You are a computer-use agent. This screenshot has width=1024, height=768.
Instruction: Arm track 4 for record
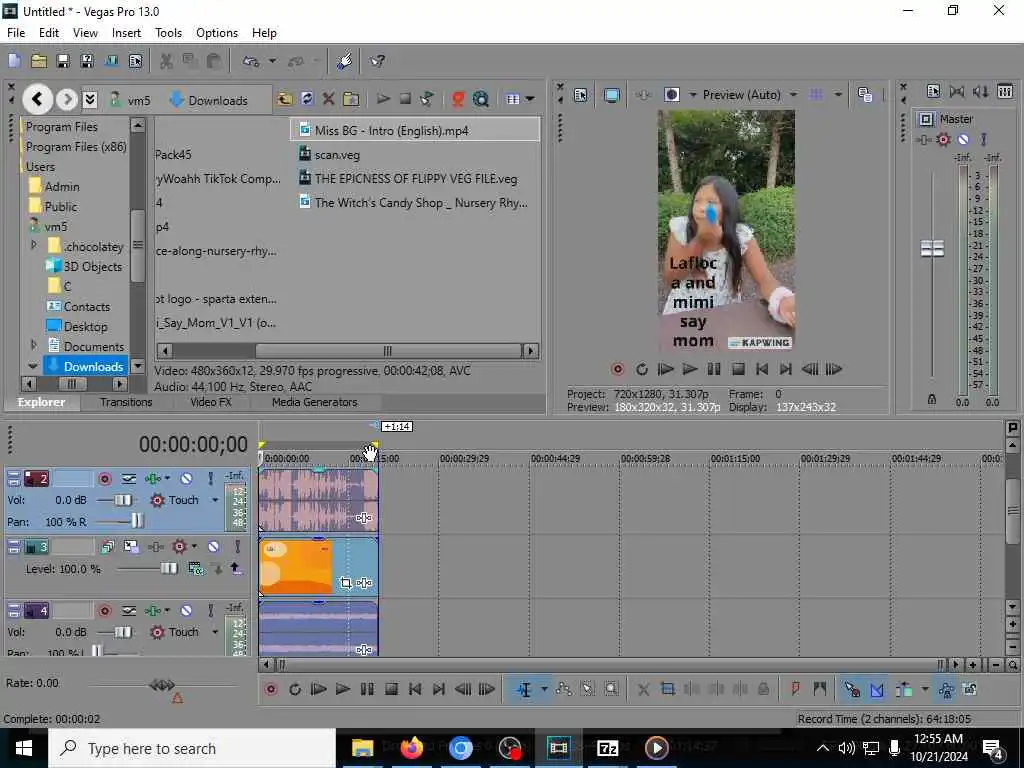tap(104, 611)
